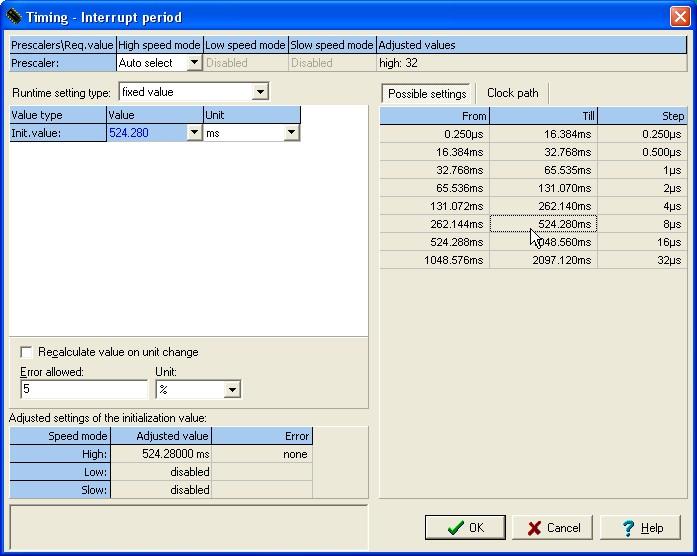Toggle Recalculate value on unit change checkbox

[26, 352]
